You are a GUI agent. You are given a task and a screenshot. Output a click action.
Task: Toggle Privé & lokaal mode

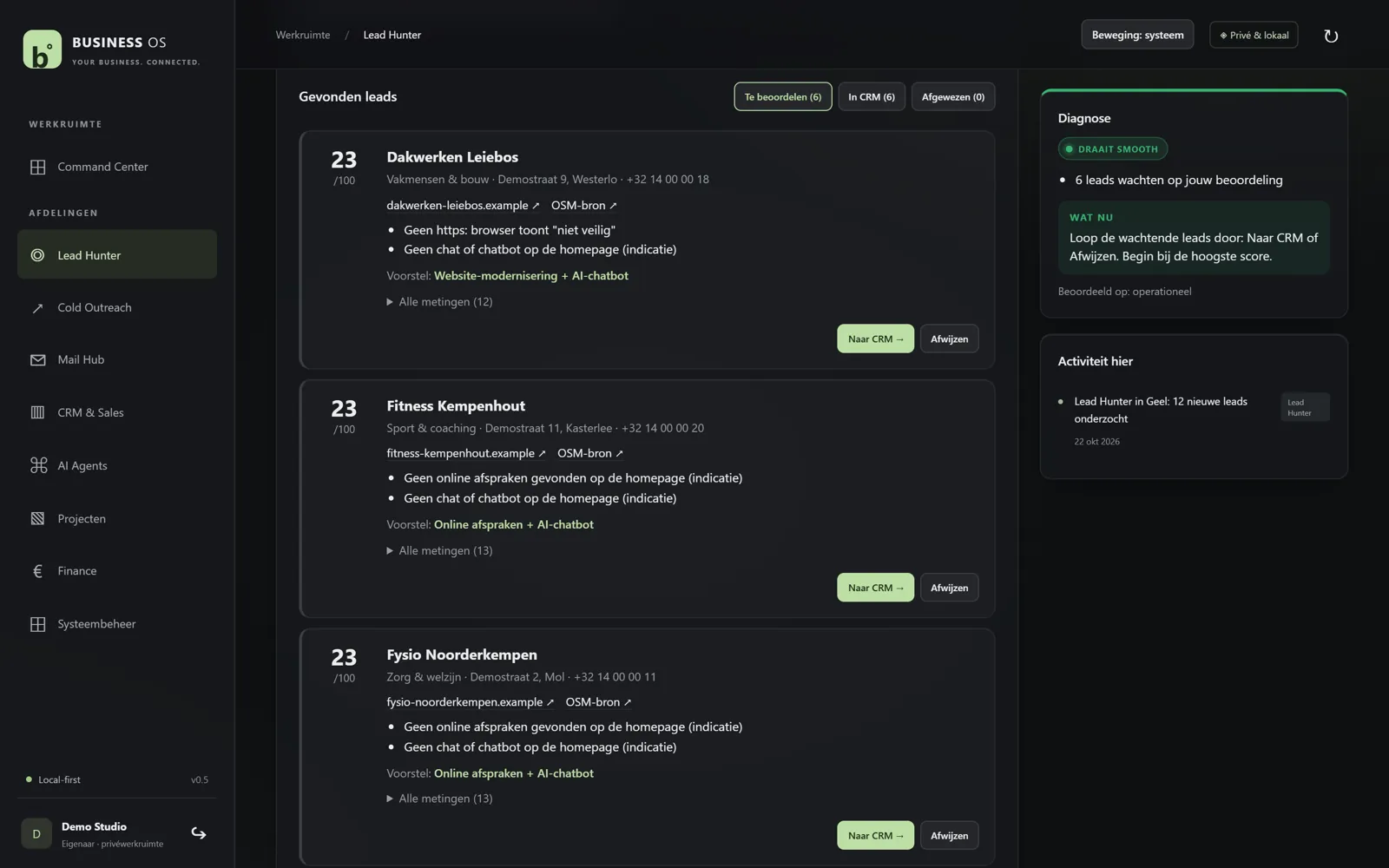(x=1254, y=35)
